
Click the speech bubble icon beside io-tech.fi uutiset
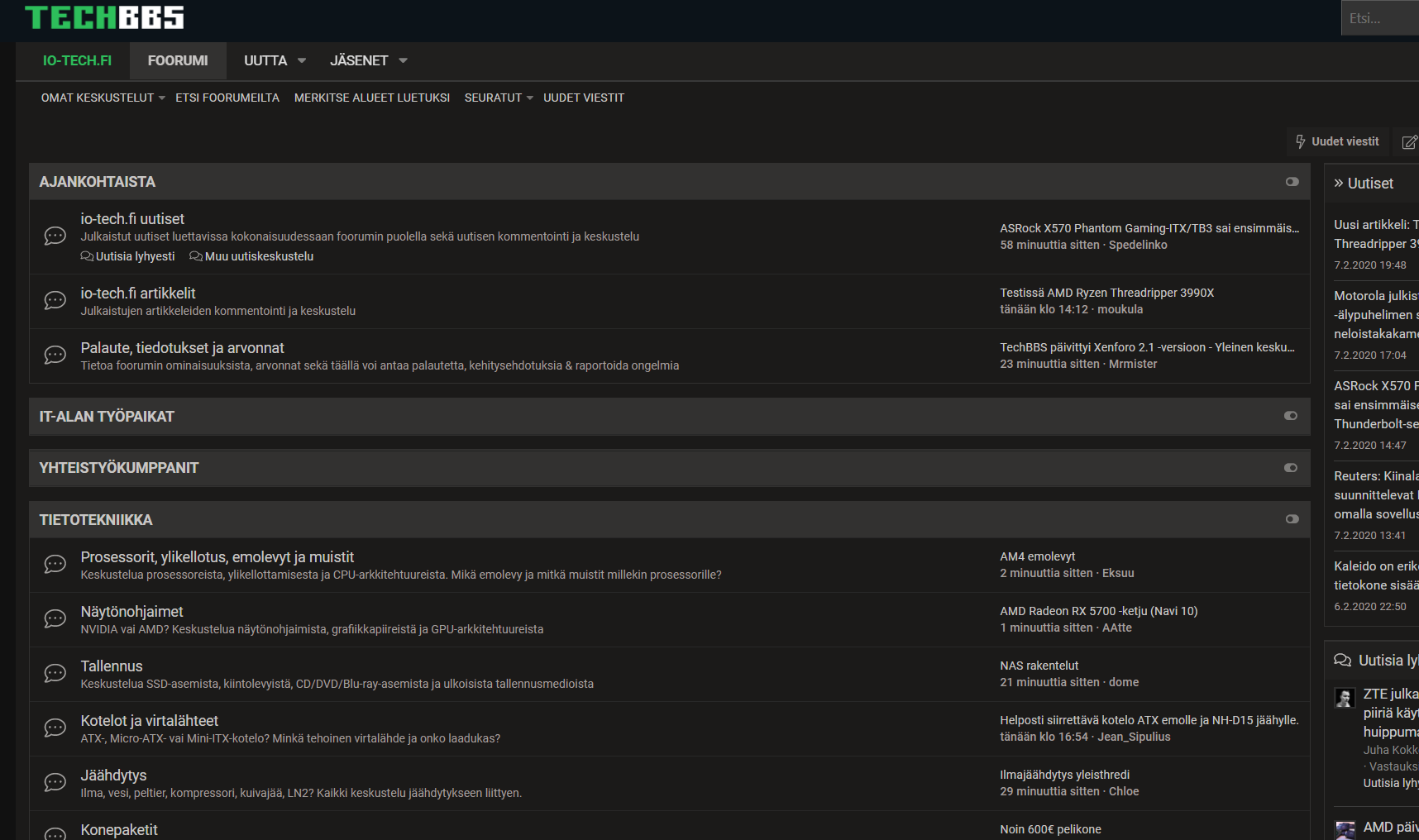[x=55, y=236]
